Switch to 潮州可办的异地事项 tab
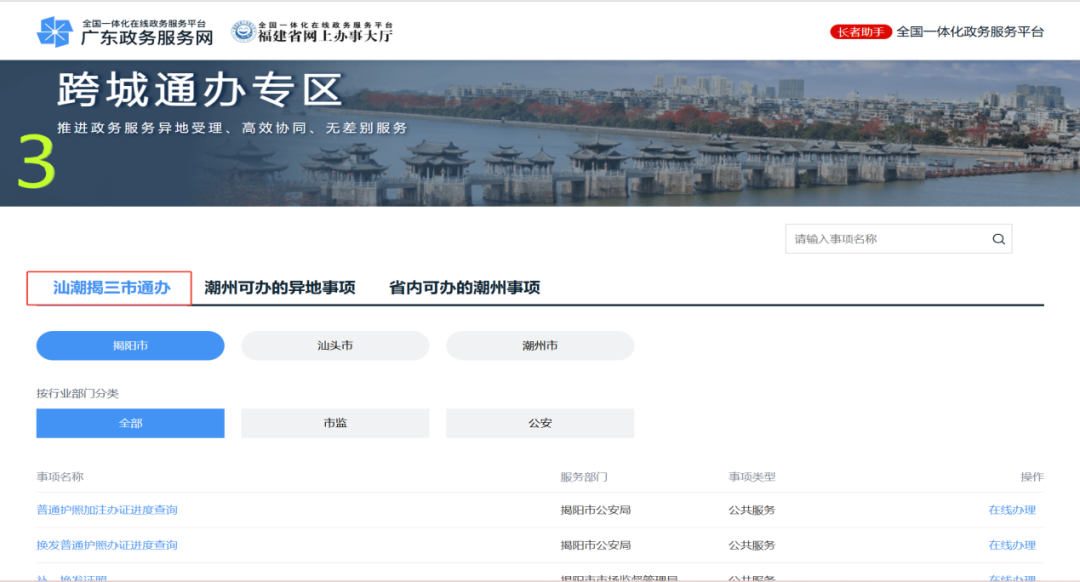The width and height of the screenshot is (1080, 582). (x=280, y=288)
